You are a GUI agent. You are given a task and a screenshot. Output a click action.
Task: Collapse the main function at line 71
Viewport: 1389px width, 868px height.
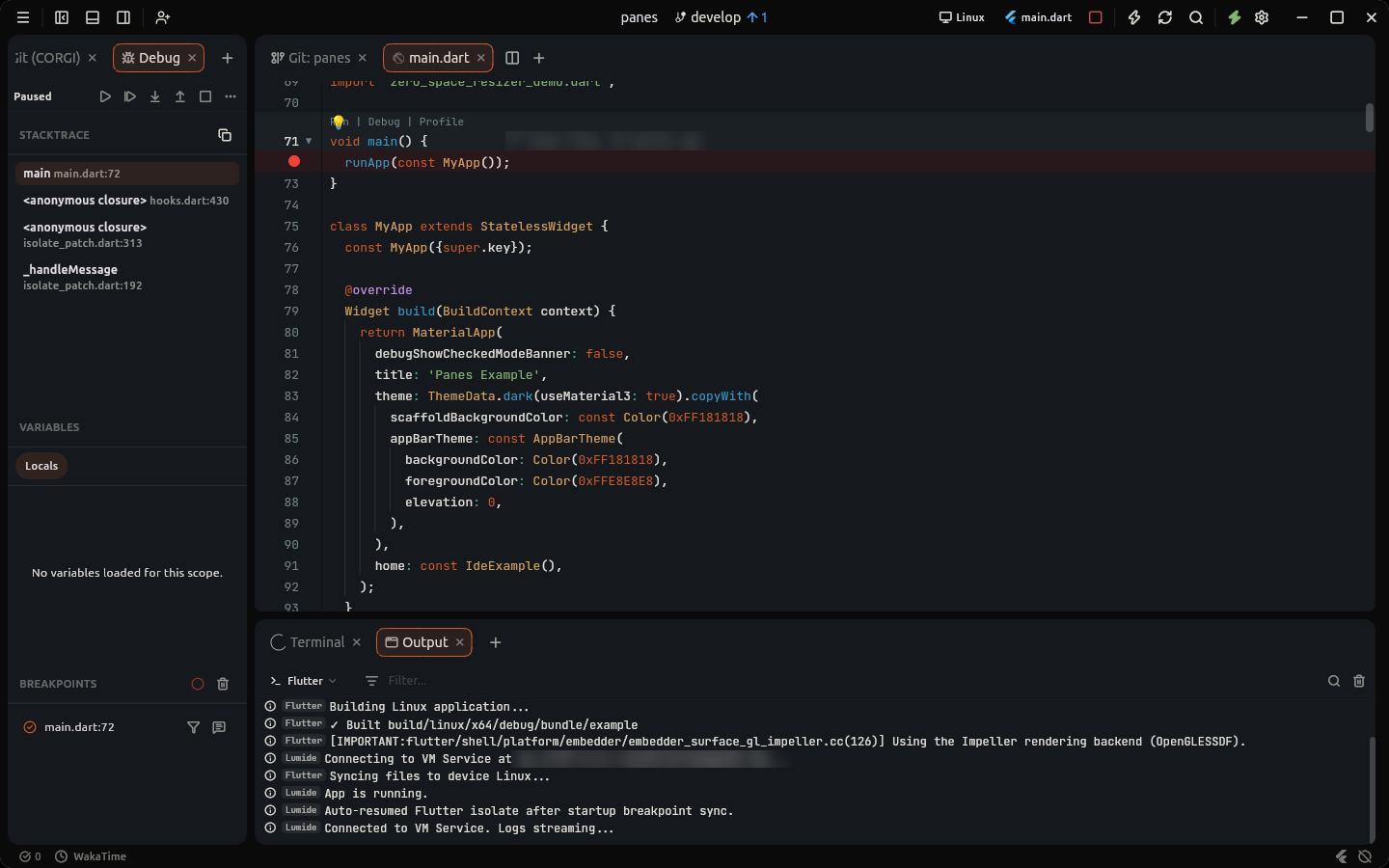(x=309, y=141)
